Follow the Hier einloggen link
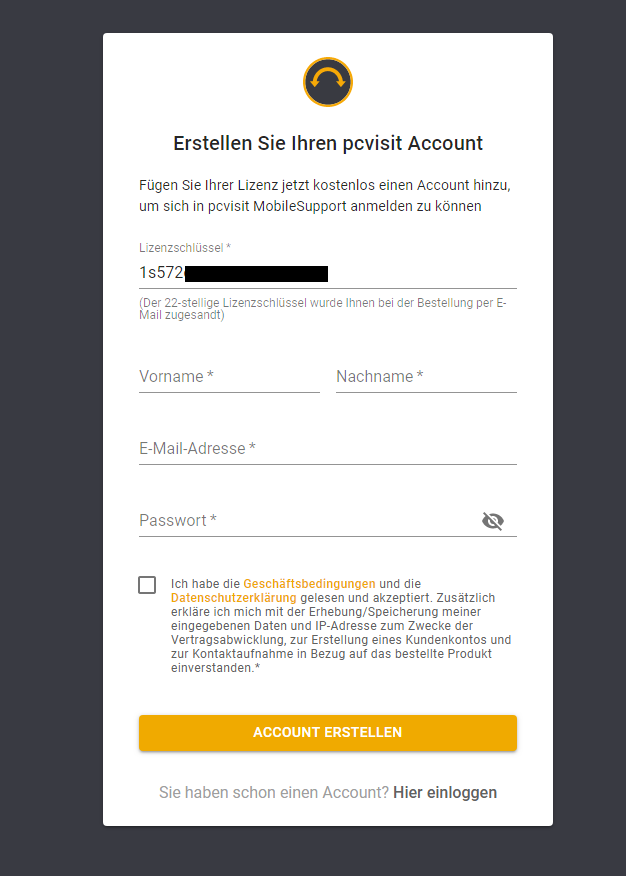Image resolution: width=626 pixels, height=876 pixels. pos(445,792)
